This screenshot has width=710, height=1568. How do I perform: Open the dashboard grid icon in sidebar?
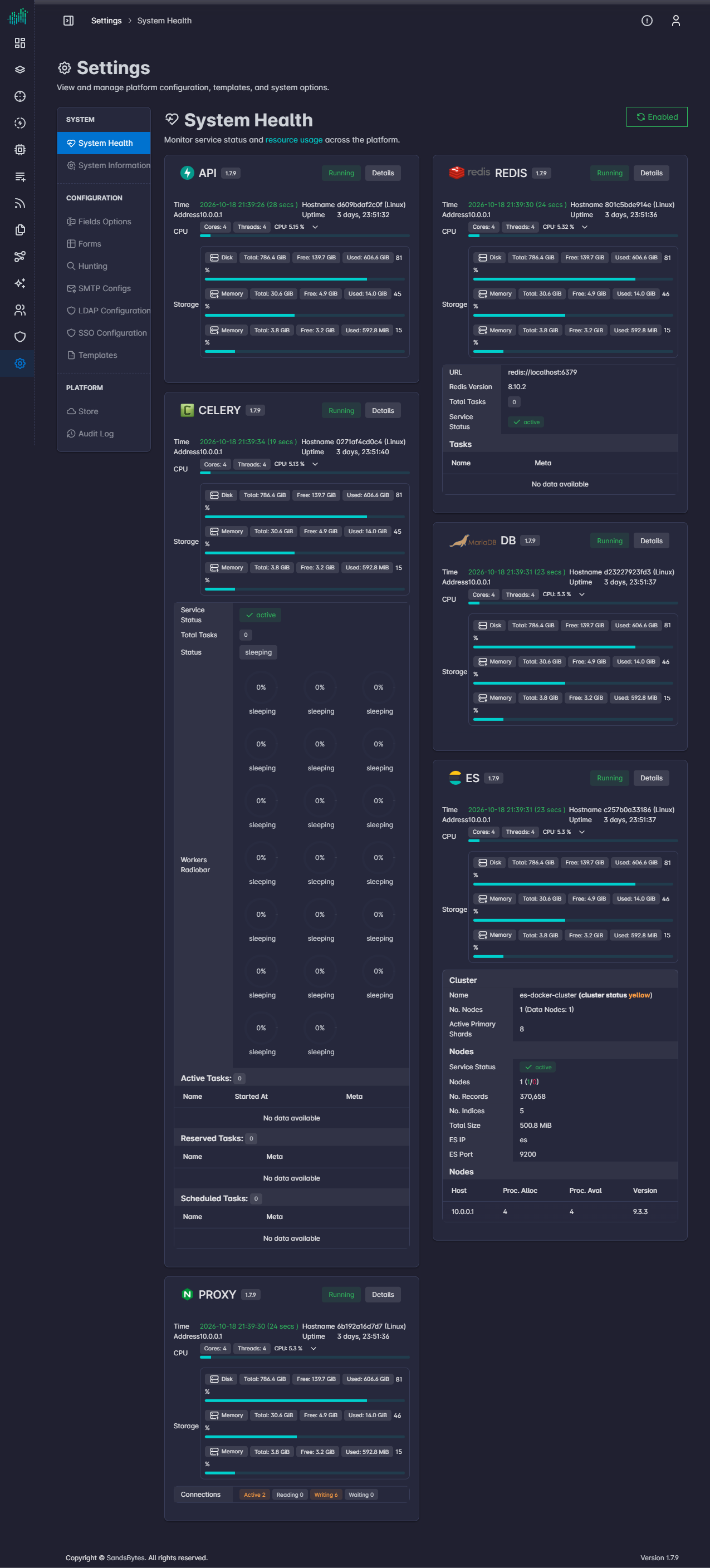click(19, 43)
